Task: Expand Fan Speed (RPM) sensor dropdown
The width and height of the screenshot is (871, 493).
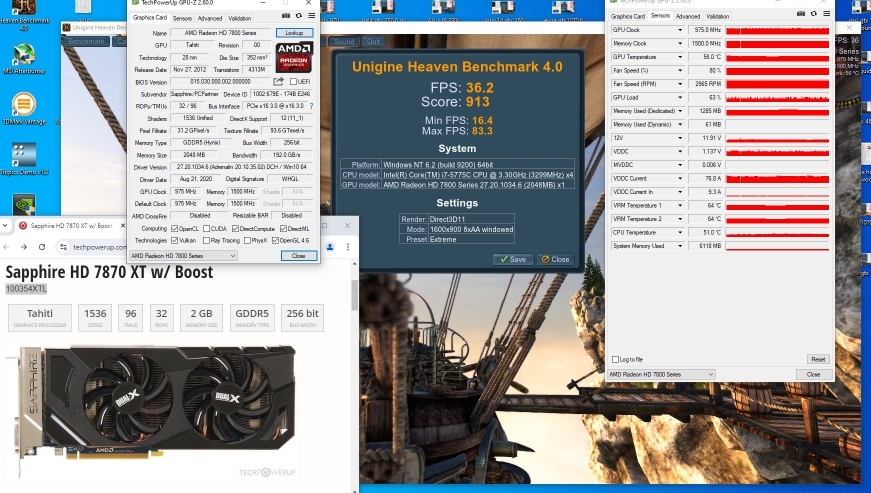Action: [680, 84]
